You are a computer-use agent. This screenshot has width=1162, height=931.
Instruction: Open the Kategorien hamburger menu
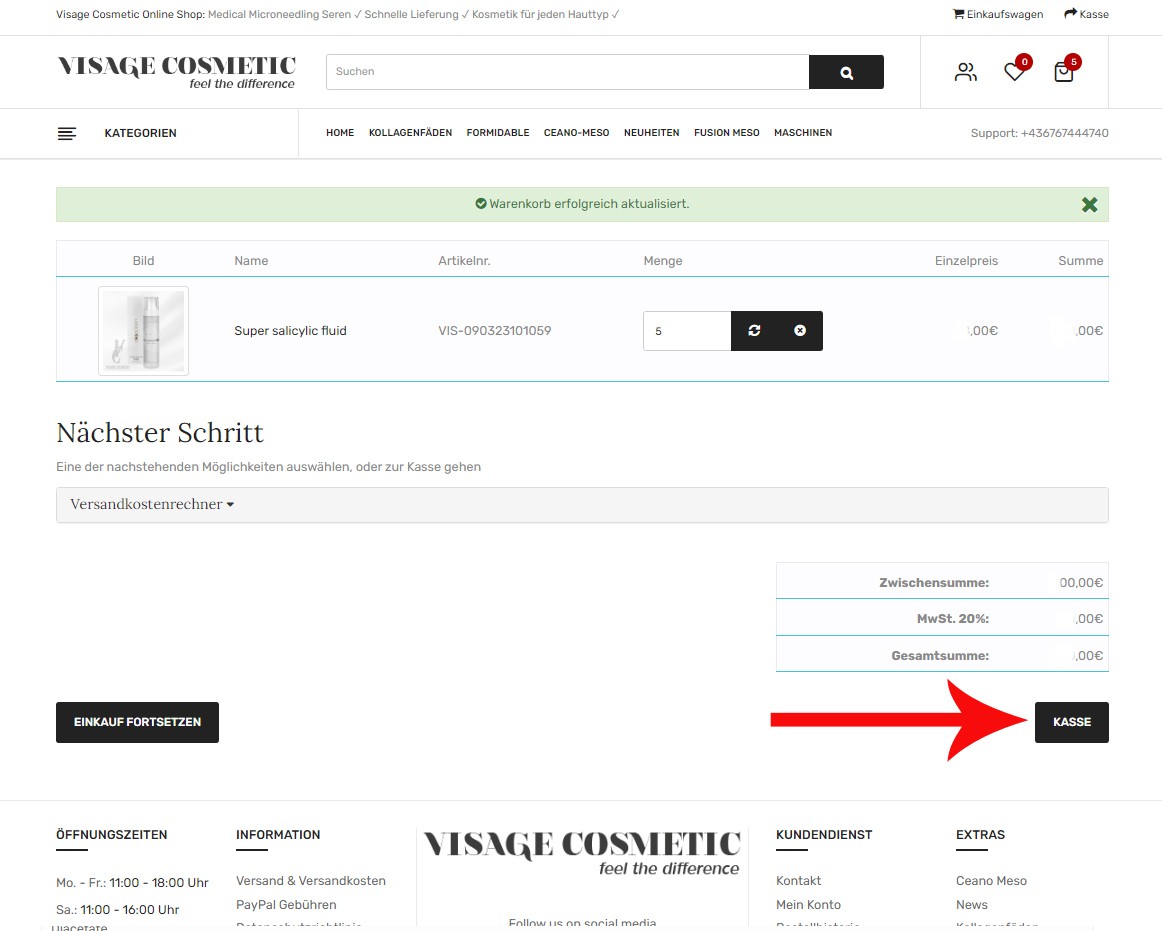pos(67,133)
